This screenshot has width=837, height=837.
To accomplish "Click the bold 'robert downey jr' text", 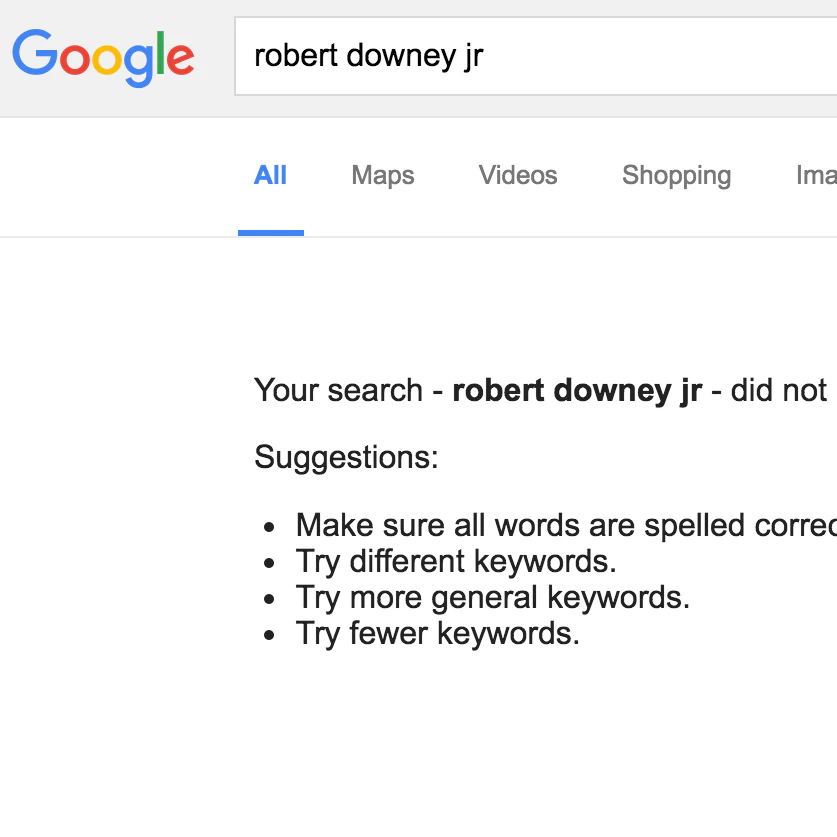I will (577, 391).
